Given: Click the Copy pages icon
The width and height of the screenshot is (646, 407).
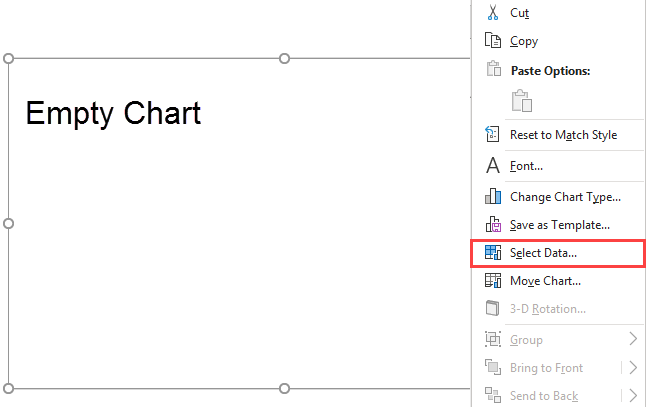Looking at the screenshot, I should [492, 41].
